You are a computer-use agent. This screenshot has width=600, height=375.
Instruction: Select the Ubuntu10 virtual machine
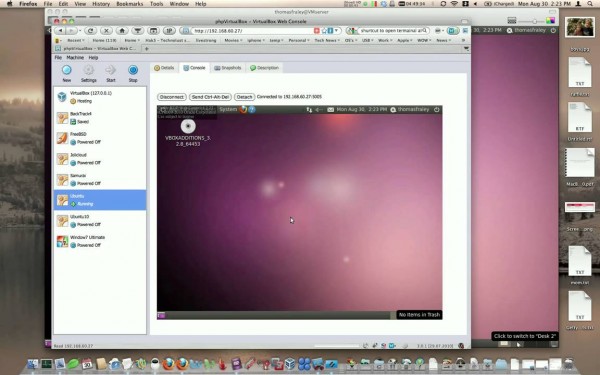click(x=100, y=221)
